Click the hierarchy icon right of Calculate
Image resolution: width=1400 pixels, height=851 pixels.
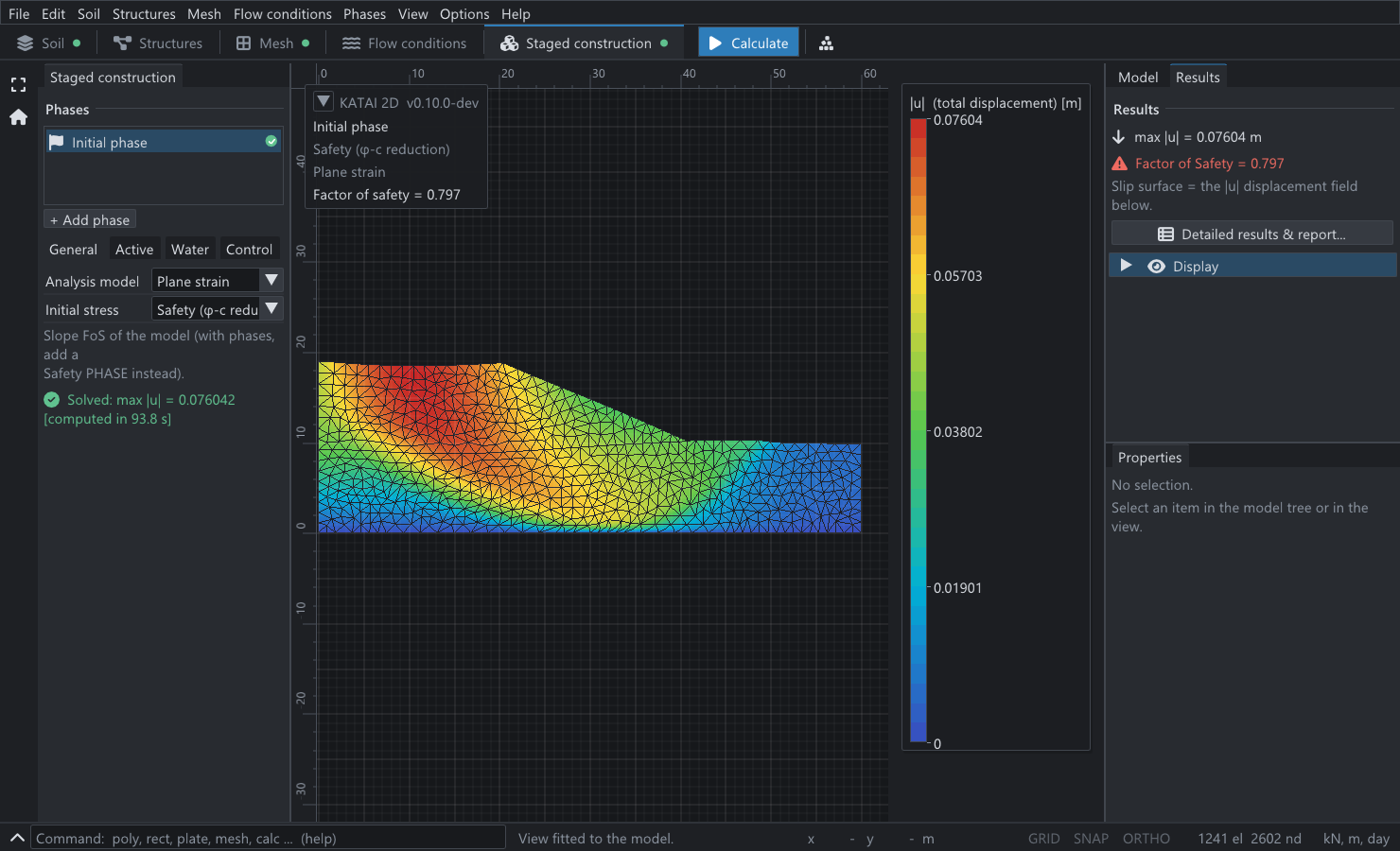click(826, 43)
